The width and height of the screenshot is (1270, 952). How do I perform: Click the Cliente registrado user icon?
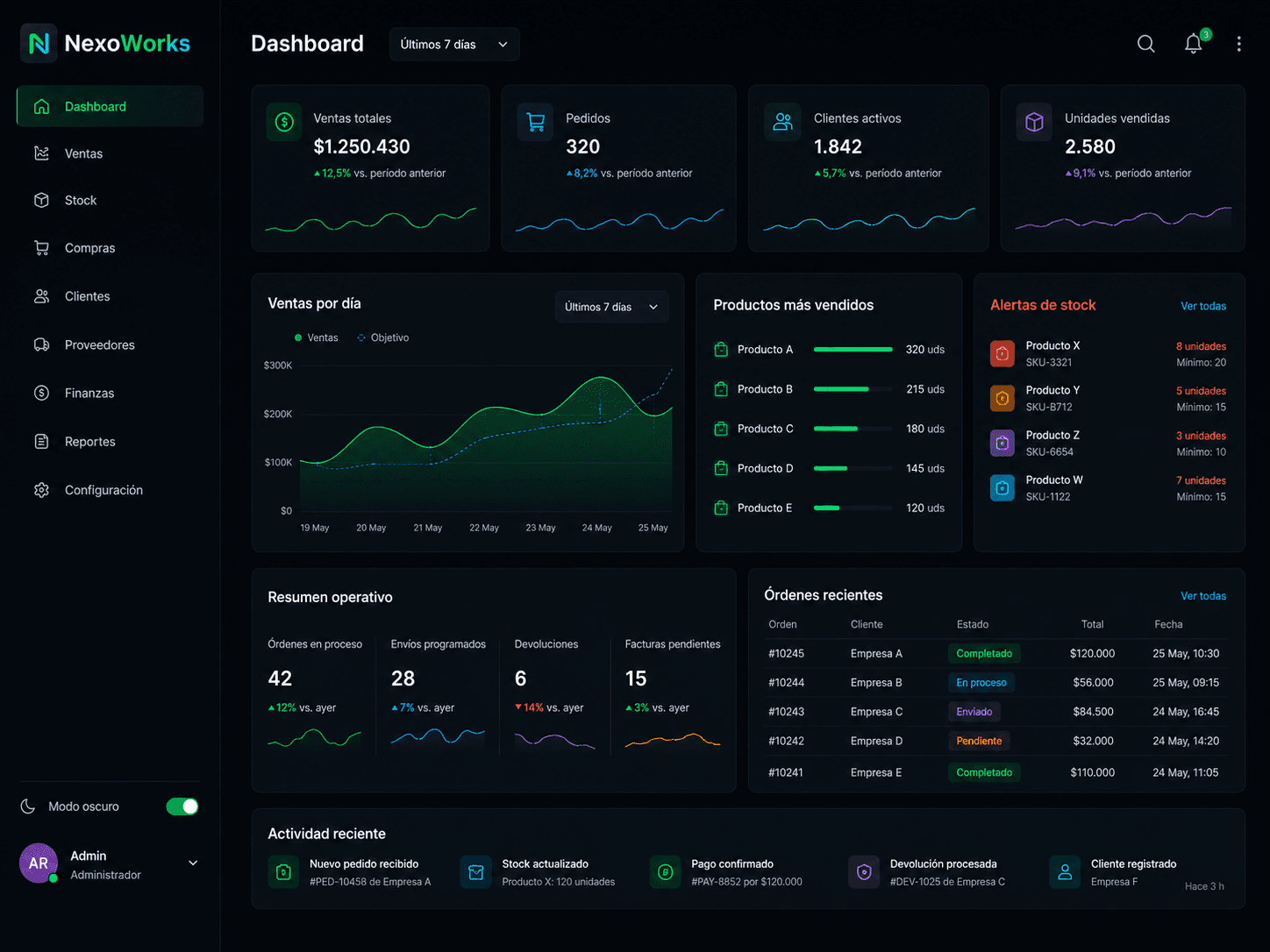pyautogui.click(x=1065, y=872)
